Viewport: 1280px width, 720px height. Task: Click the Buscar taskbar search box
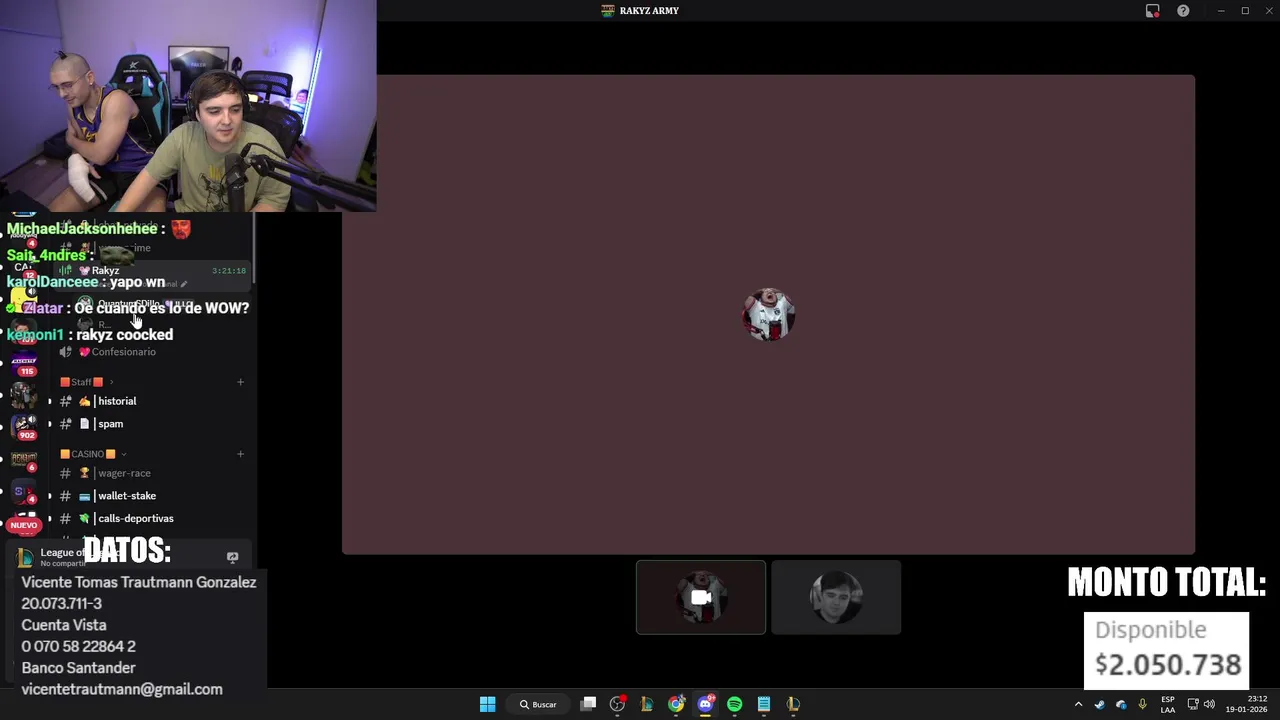[x=539, y=704]
